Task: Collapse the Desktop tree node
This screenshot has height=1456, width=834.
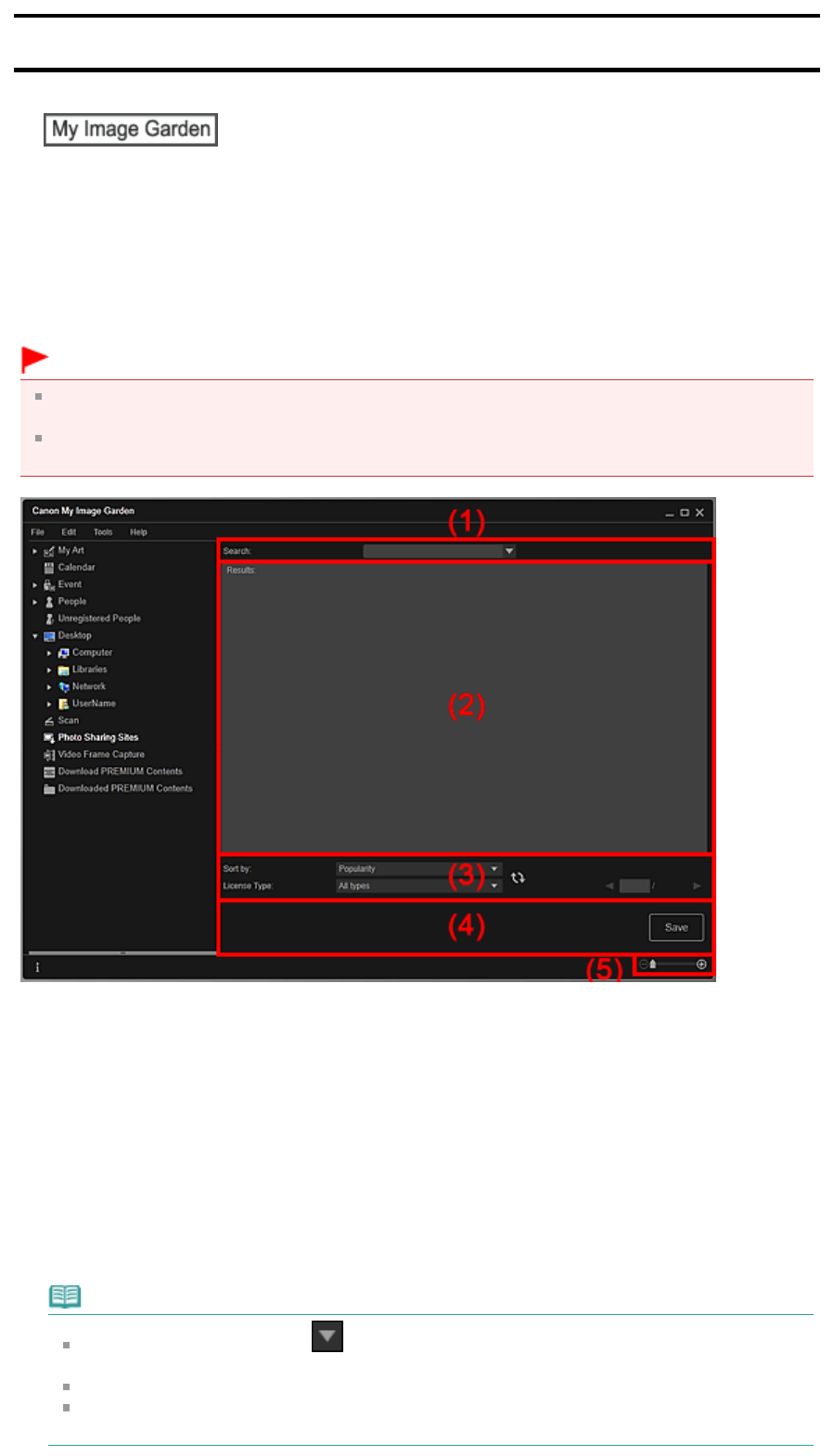Action: pos(35,636)
